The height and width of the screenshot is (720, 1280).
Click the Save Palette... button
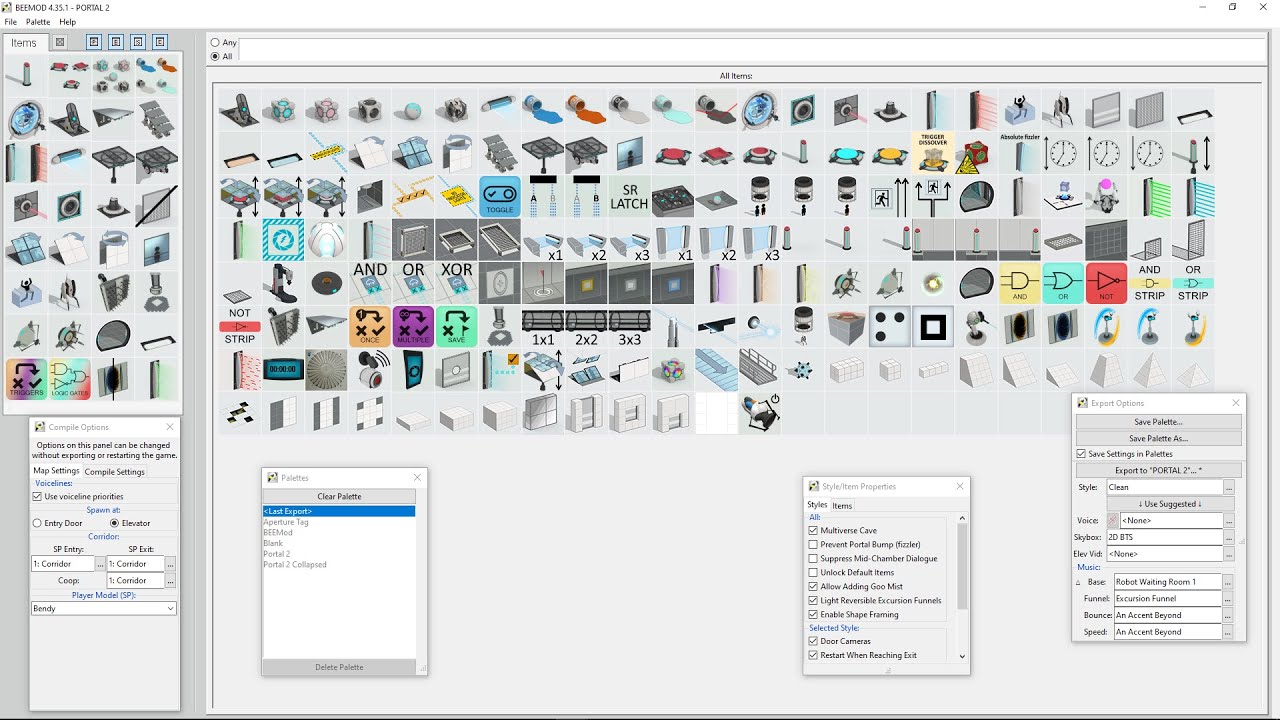[x=1159, y=422]
